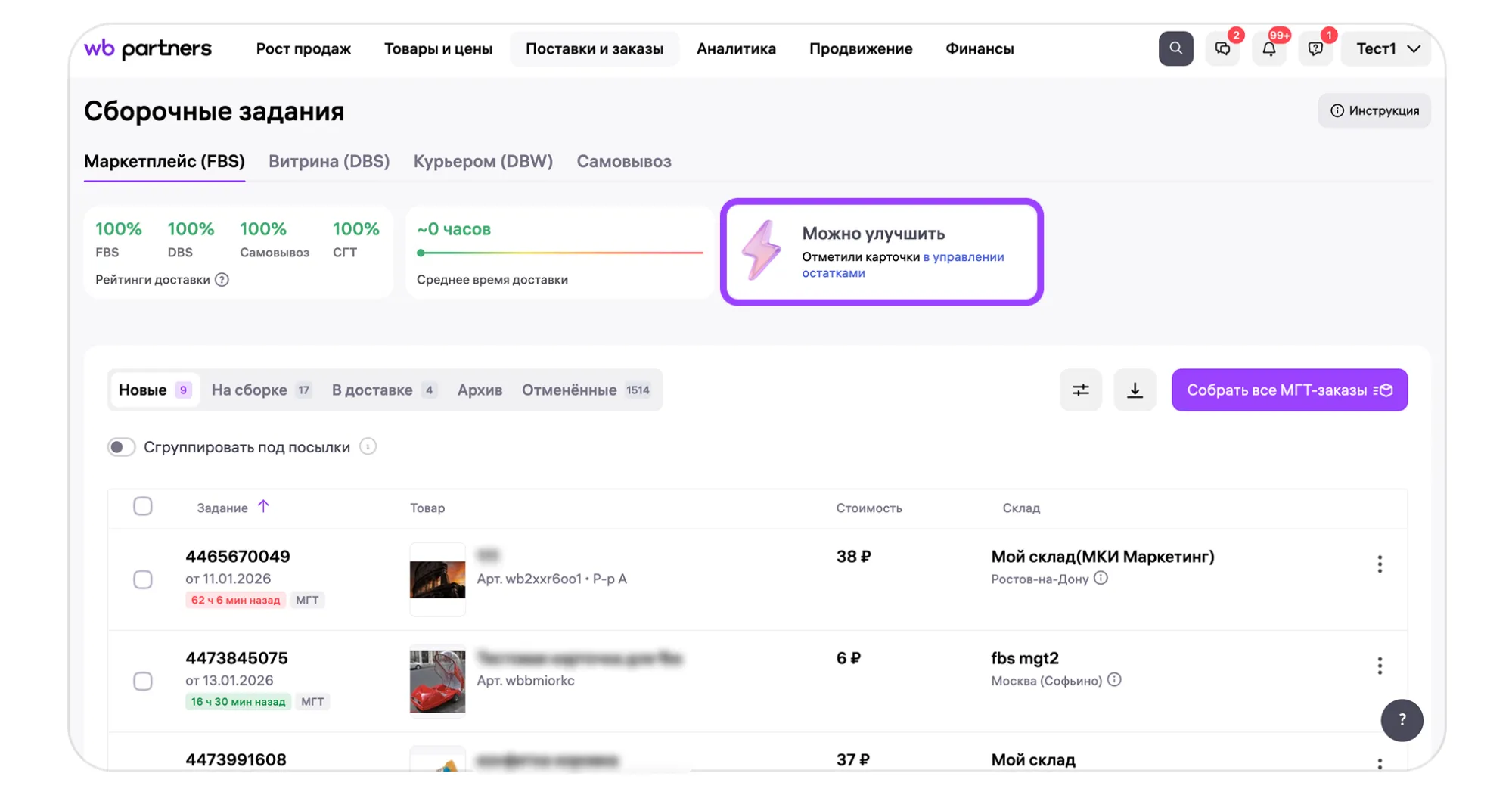Open the chat messages icon
Image resolution: width=1512 pixels, height=795 pixels.
tap(1222, 49)
